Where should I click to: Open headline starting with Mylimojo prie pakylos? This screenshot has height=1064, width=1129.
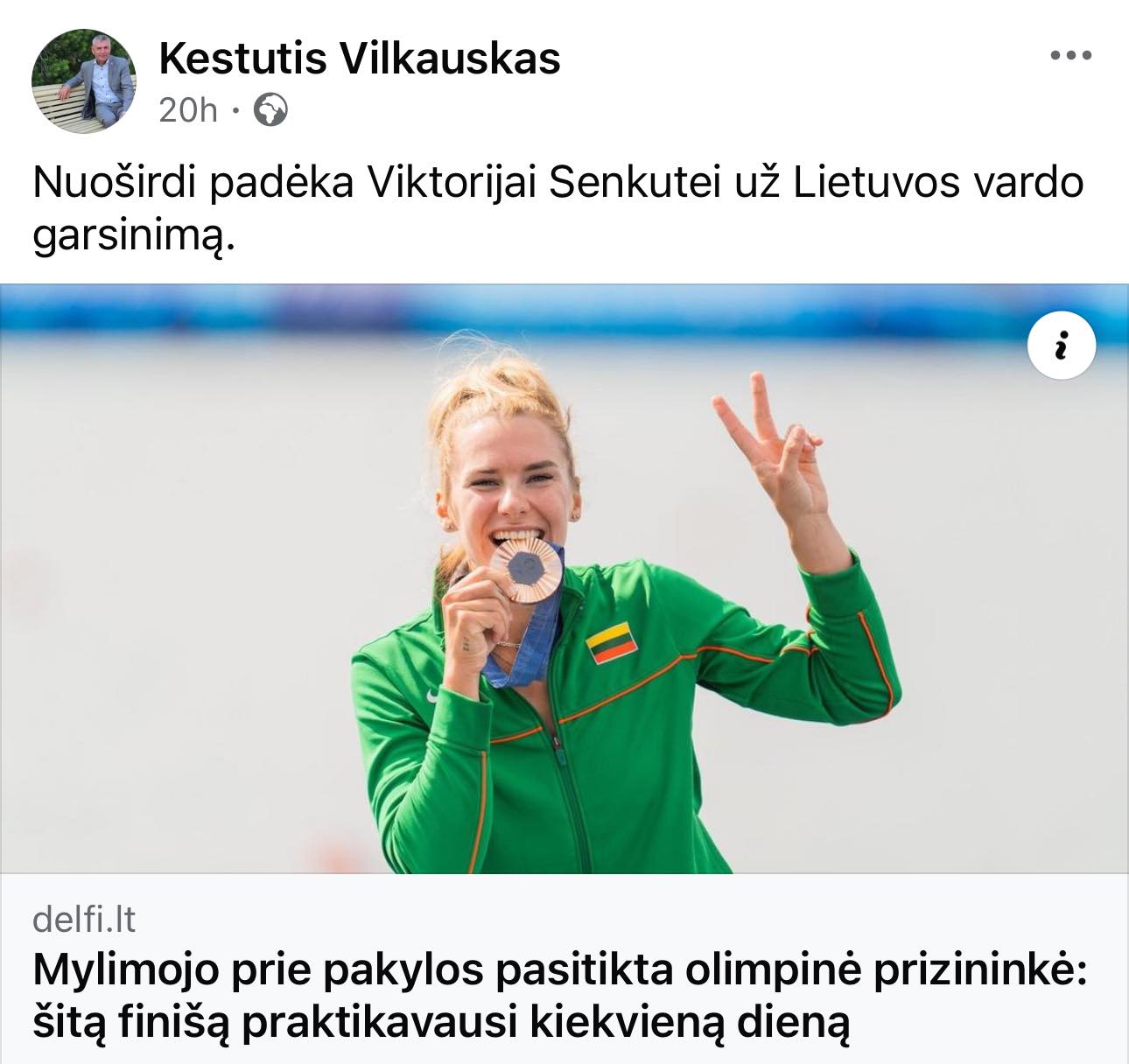560,970
